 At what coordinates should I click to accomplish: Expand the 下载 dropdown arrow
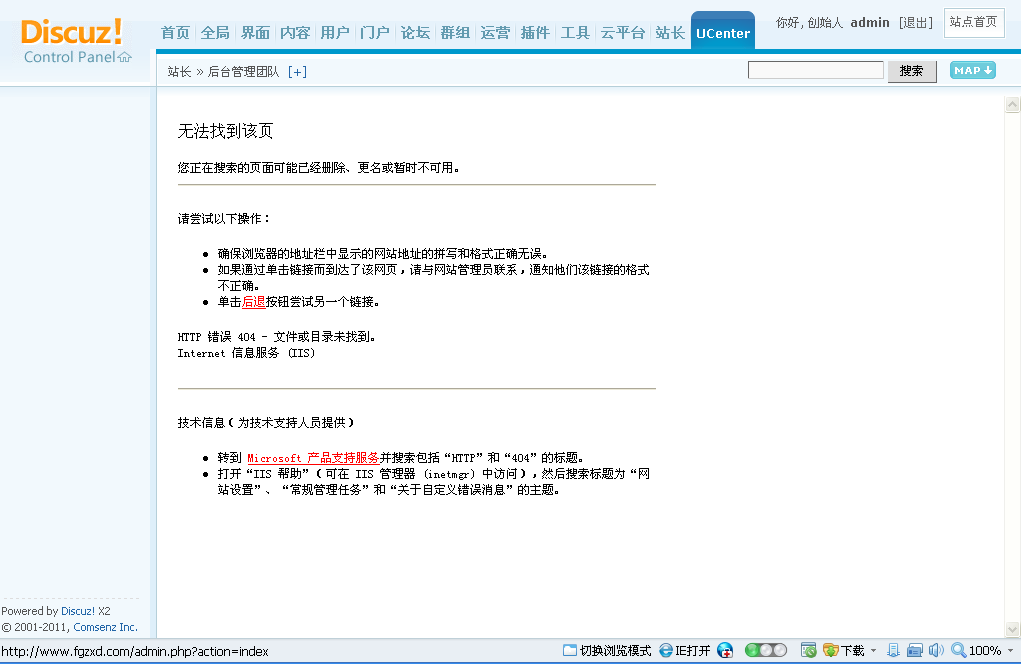873,650
